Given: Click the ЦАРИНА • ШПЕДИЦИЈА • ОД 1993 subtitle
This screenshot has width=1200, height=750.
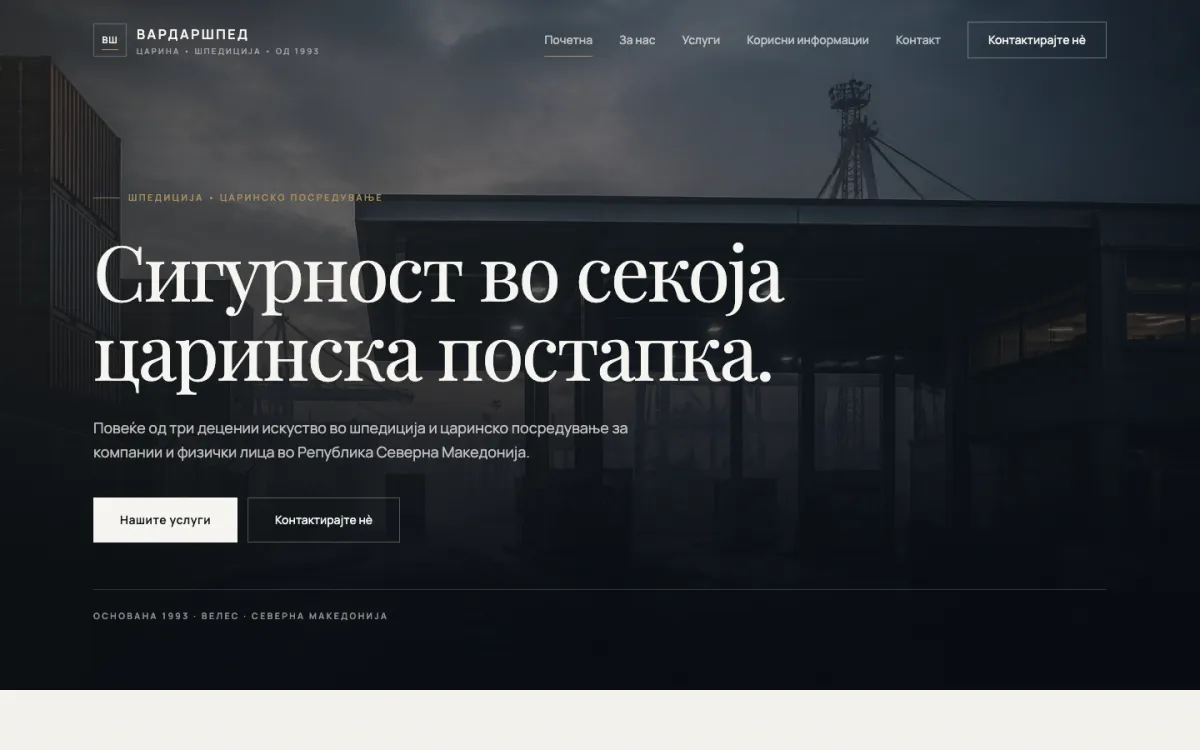Looking at the screenshot, I should (228, 51).
